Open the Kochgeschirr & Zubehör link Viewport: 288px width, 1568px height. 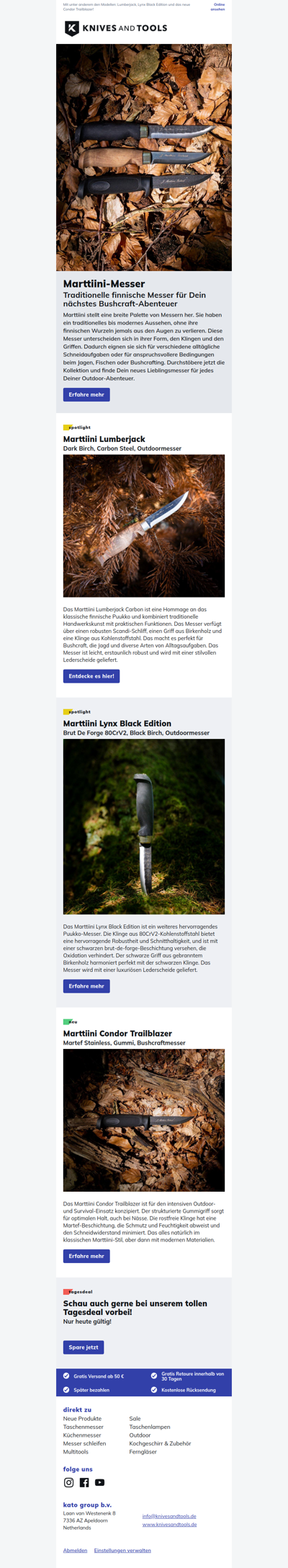(161, 1443)
